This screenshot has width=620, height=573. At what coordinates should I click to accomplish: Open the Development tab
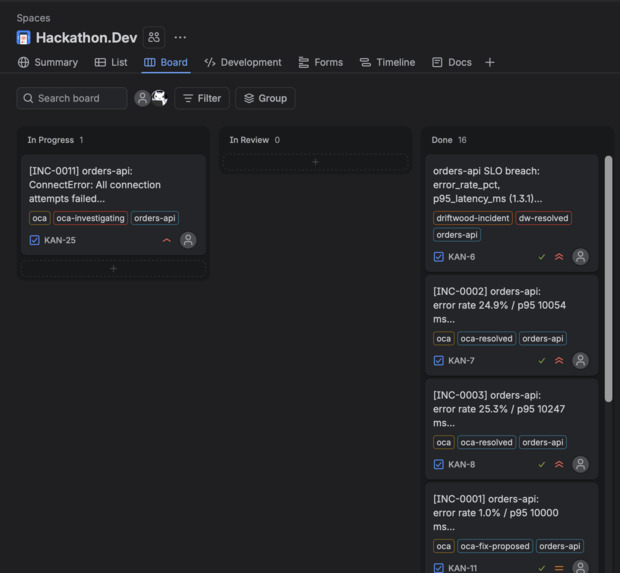pos(243,62)
